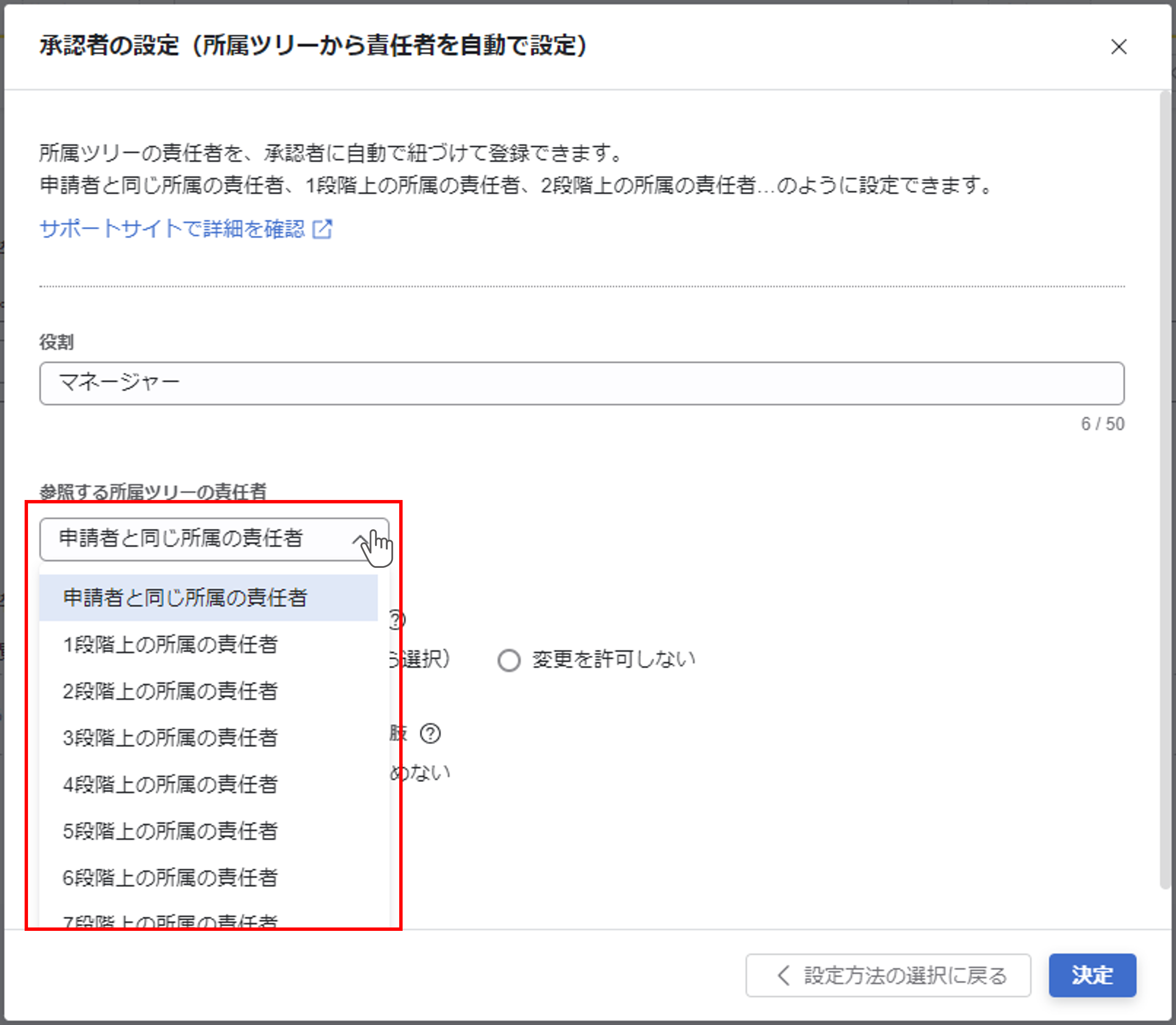Click the external link icon beside サポートサイトで詳細を確認
The height and width of the screenshot is (1025, 1176).
tap(322, 229)
